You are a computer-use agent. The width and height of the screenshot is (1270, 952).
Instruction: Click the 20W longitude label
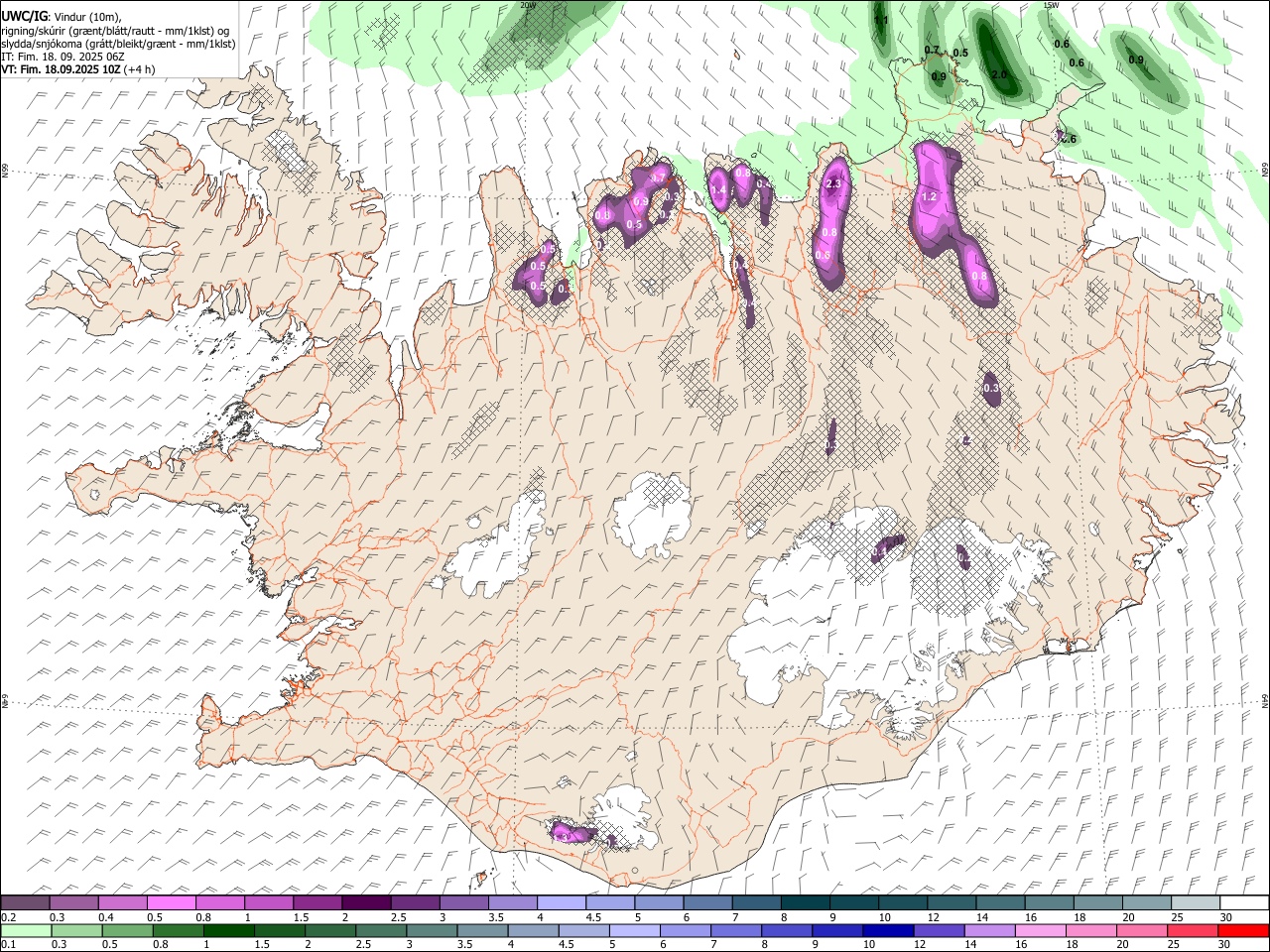(528, 5)
